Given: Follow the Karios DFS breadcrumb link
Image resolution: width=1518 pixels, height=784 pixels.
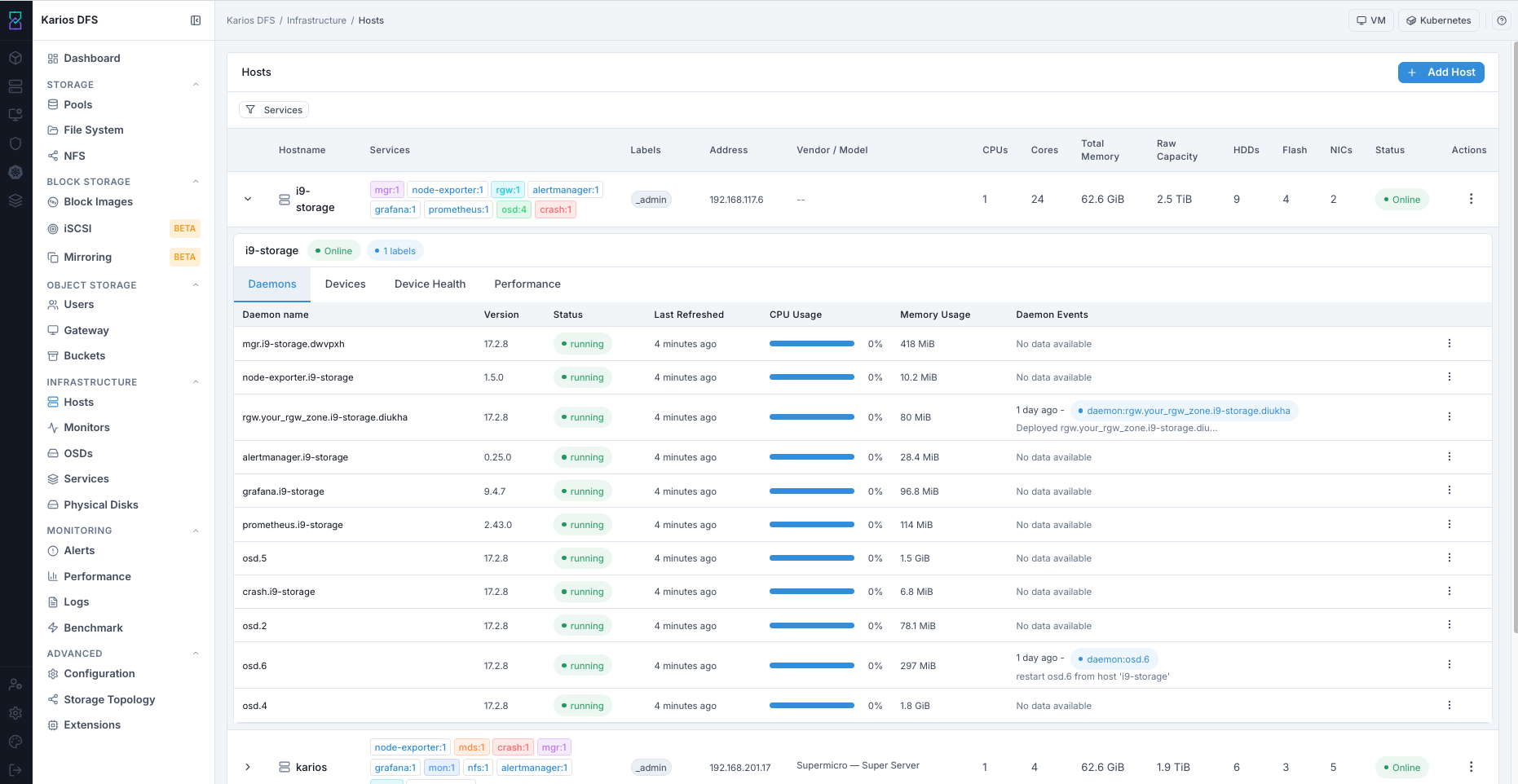Looking at the screenshot, I should (251, 20).
